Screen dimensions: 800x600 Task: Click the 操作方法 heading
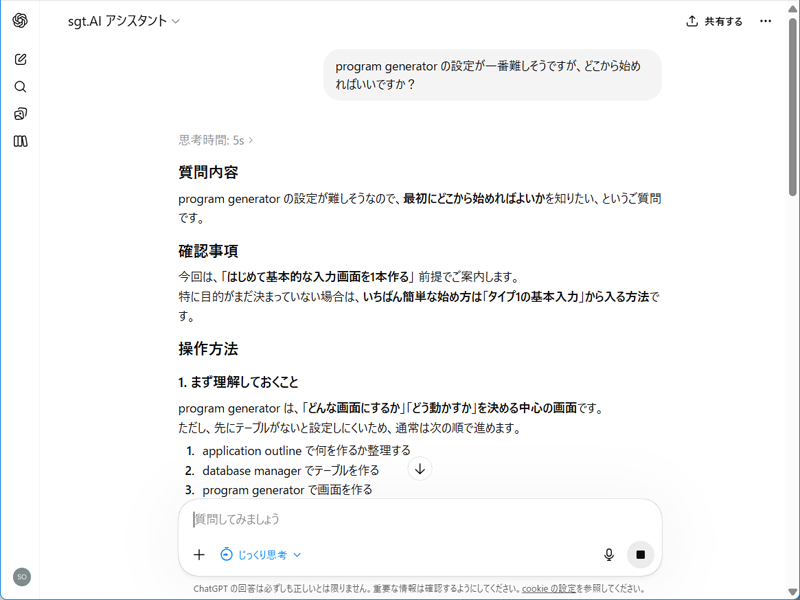click(x=208, y=349)
